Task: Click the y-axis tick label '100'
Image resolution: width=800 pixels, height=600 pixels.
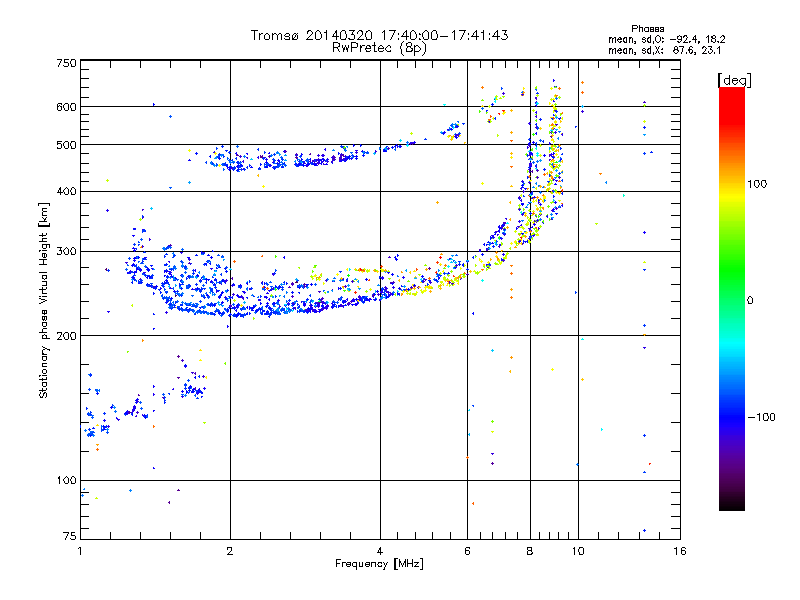Action: pos(66,481)
